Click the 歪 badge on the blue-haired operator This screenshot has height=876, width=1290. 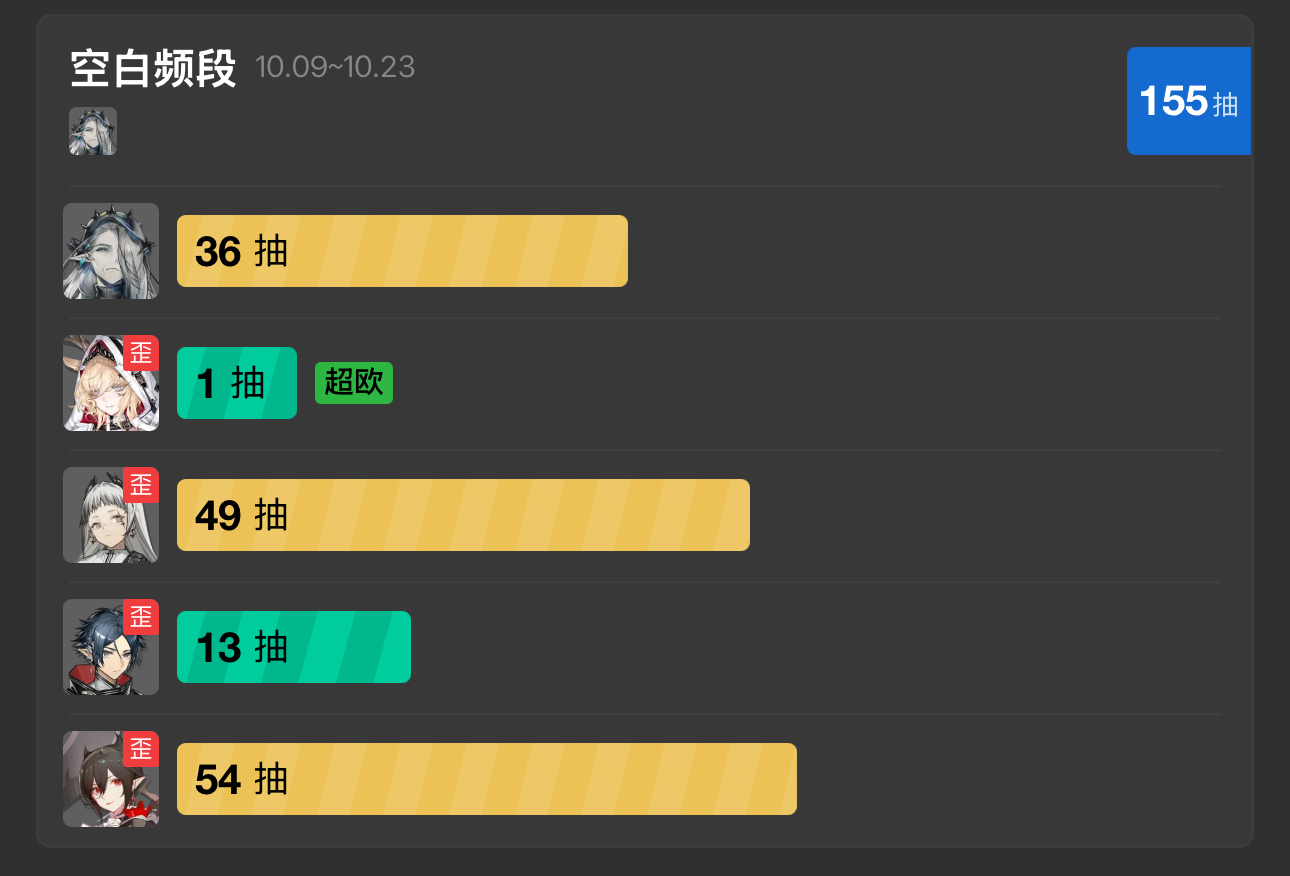141,617
